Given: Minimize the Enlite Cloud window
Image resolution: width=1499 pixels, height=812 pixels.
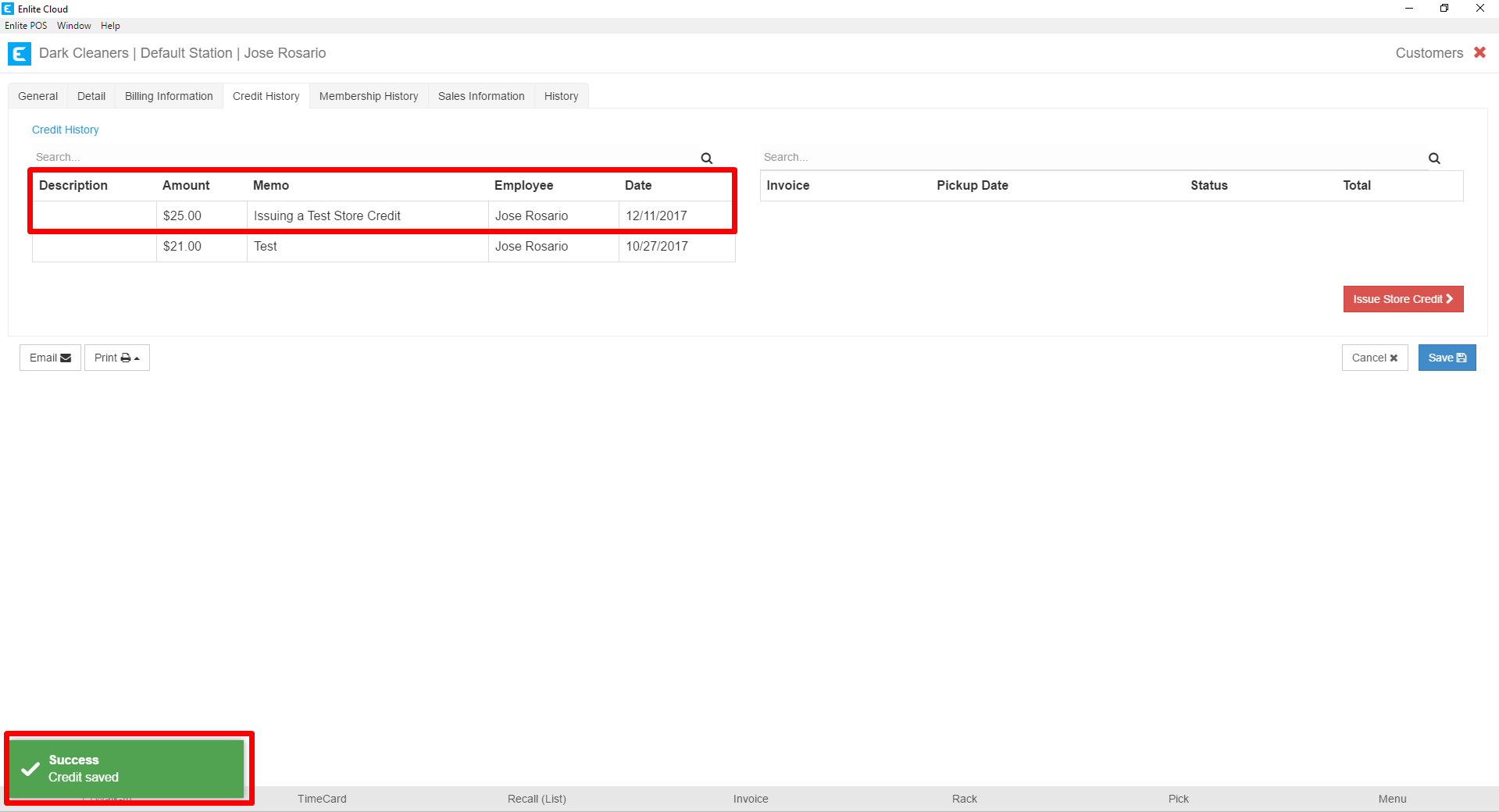Looking at the screenshot, I should [1409, 9].
